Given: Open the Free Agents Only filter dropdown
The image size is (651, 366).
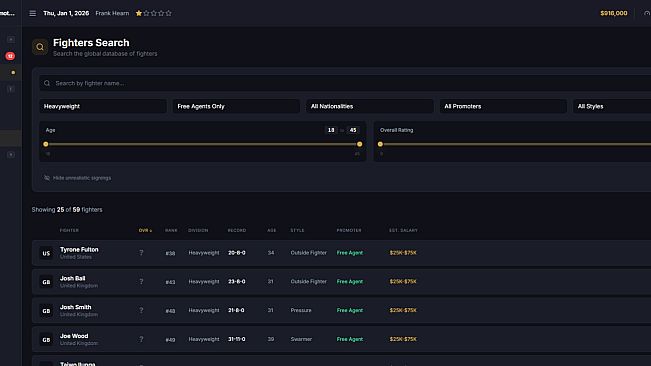Looking at the screenshot, I should click(236, 106).
